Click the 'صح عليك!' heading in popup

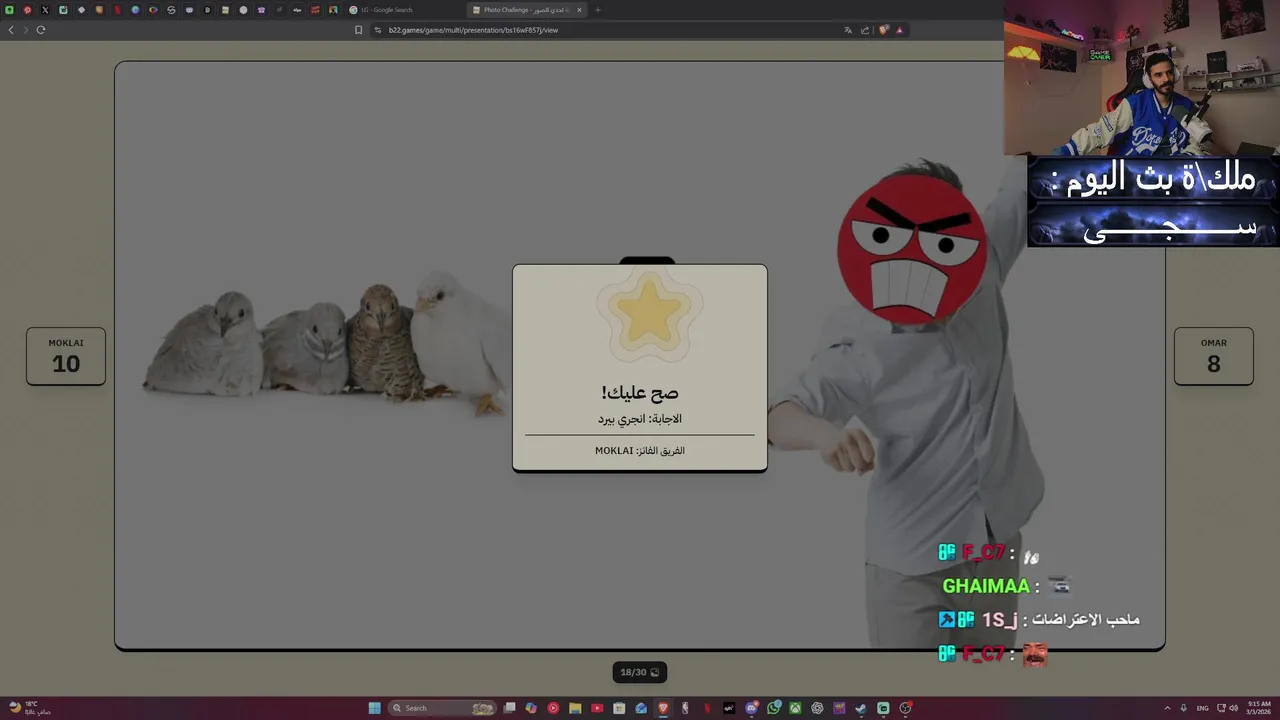(640, 392)
